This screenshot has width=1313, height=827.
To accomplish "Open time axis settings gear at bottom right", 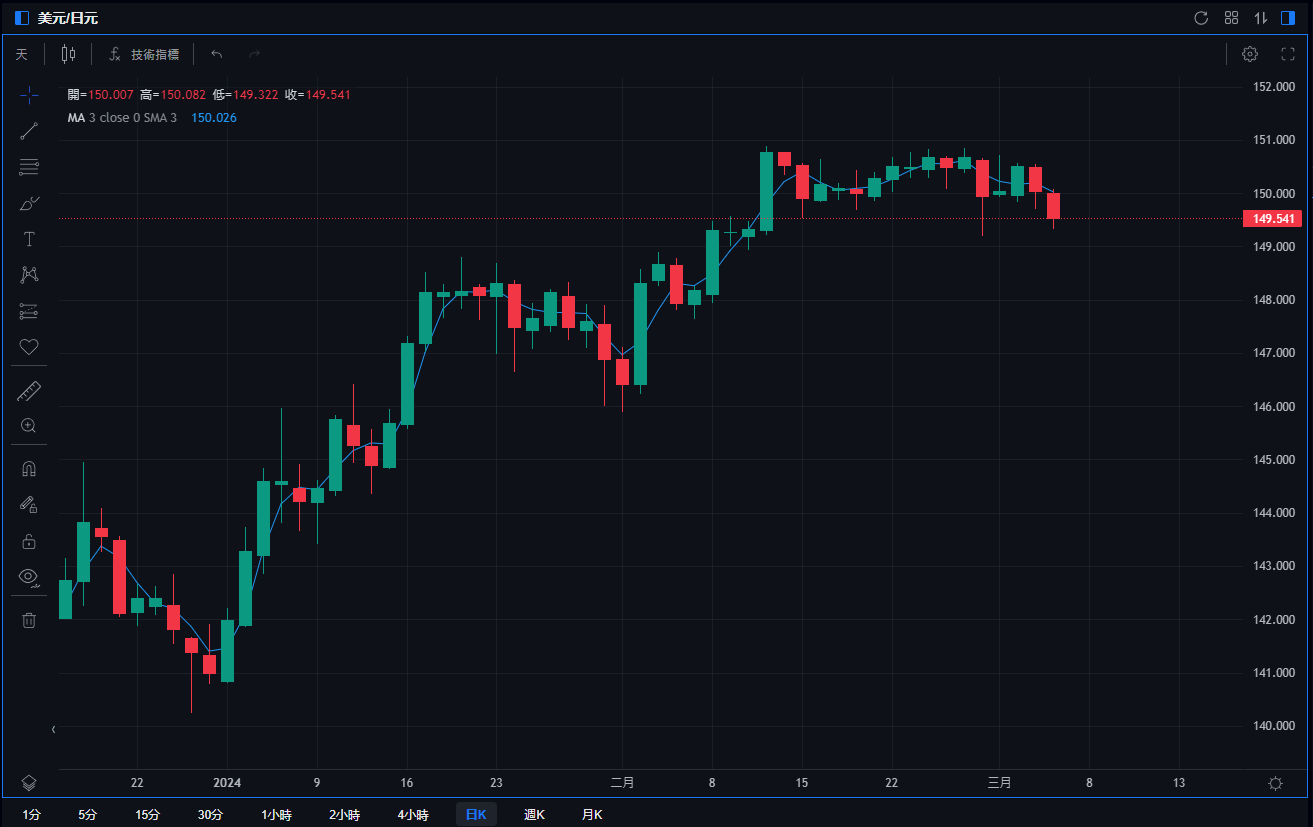I will (x=1275, y=783).
